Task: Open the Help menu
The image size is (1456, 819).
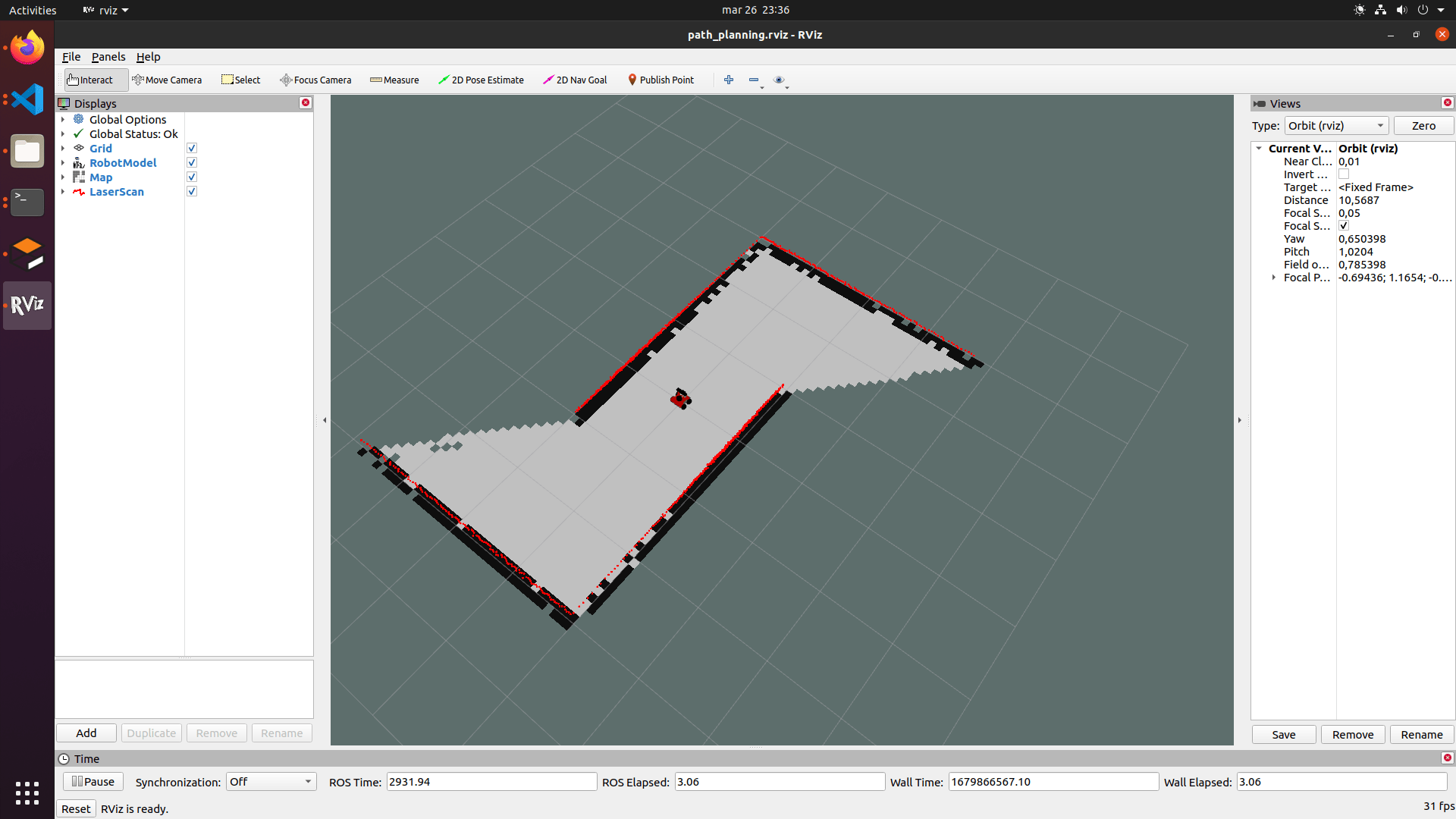Action: tap(148, 57)
